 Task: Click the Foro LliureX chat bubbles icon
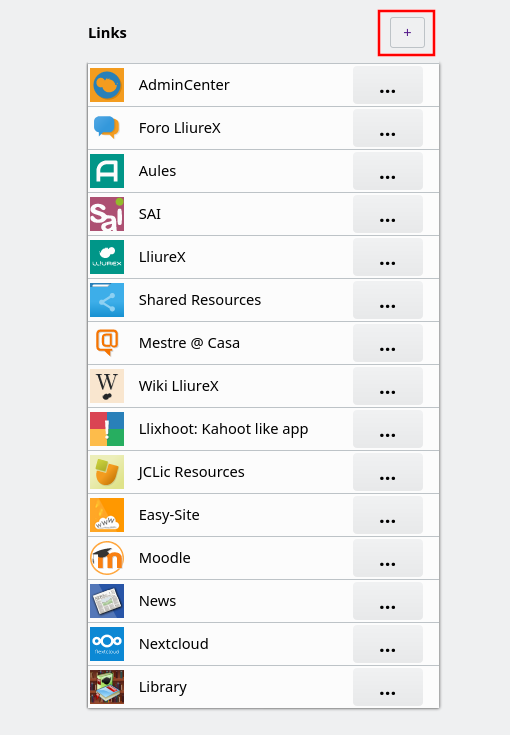pos(107,128)
